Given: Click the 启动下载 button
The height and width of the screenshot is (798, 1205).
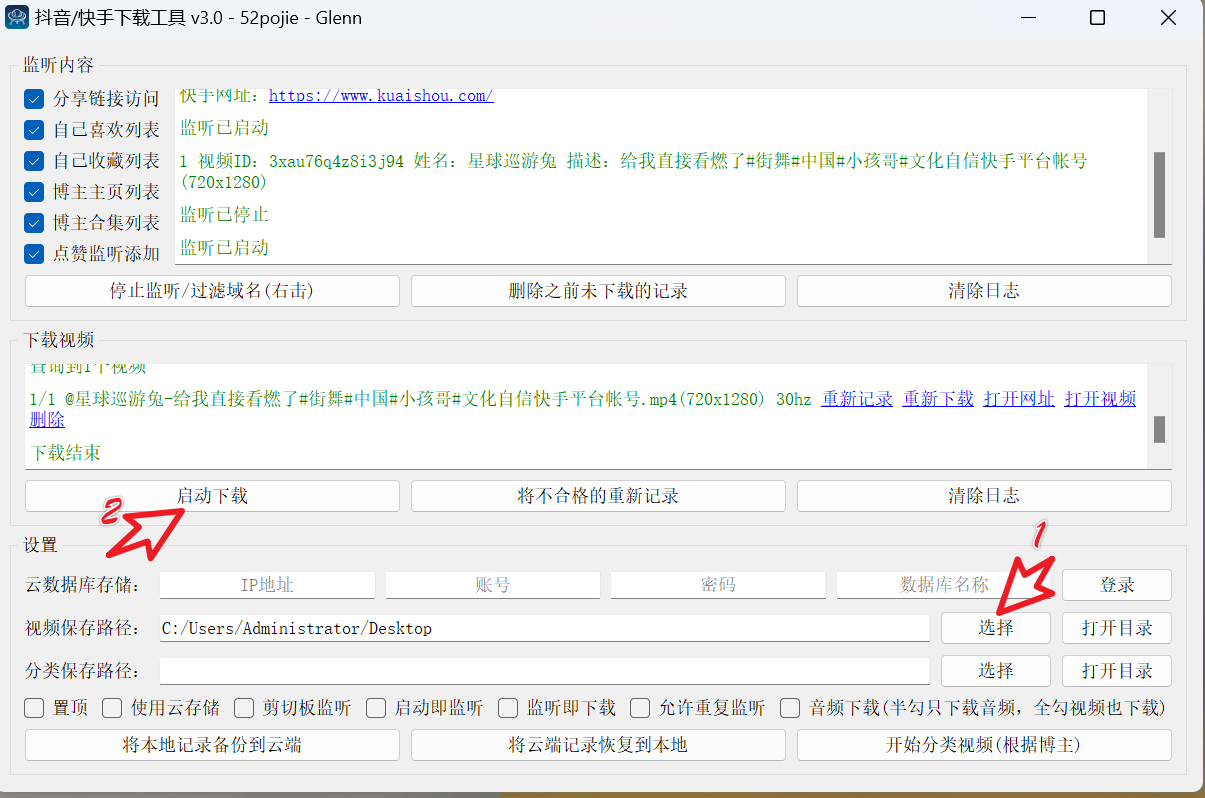Looking at the screenshot, I should 211,495.
